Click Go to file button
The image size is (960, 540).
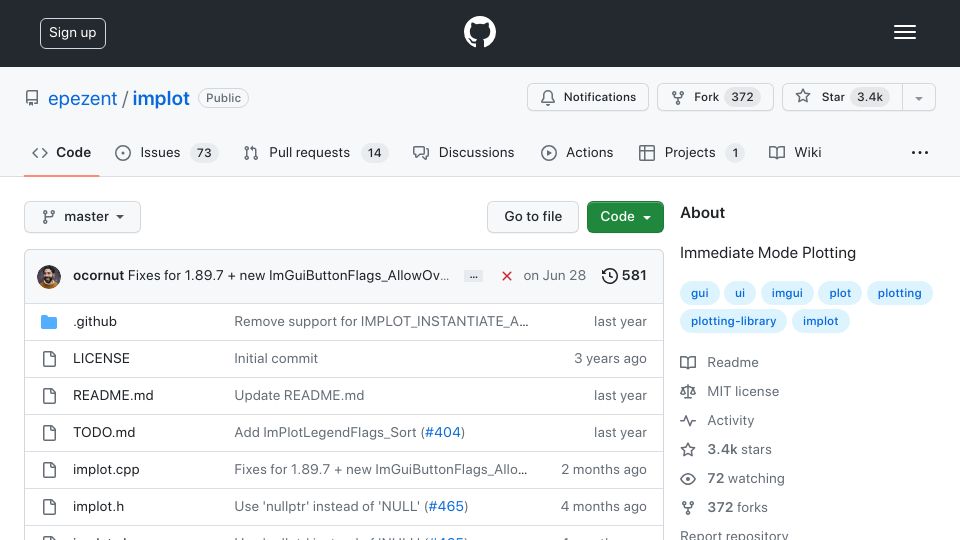click(x=533, y=217)
